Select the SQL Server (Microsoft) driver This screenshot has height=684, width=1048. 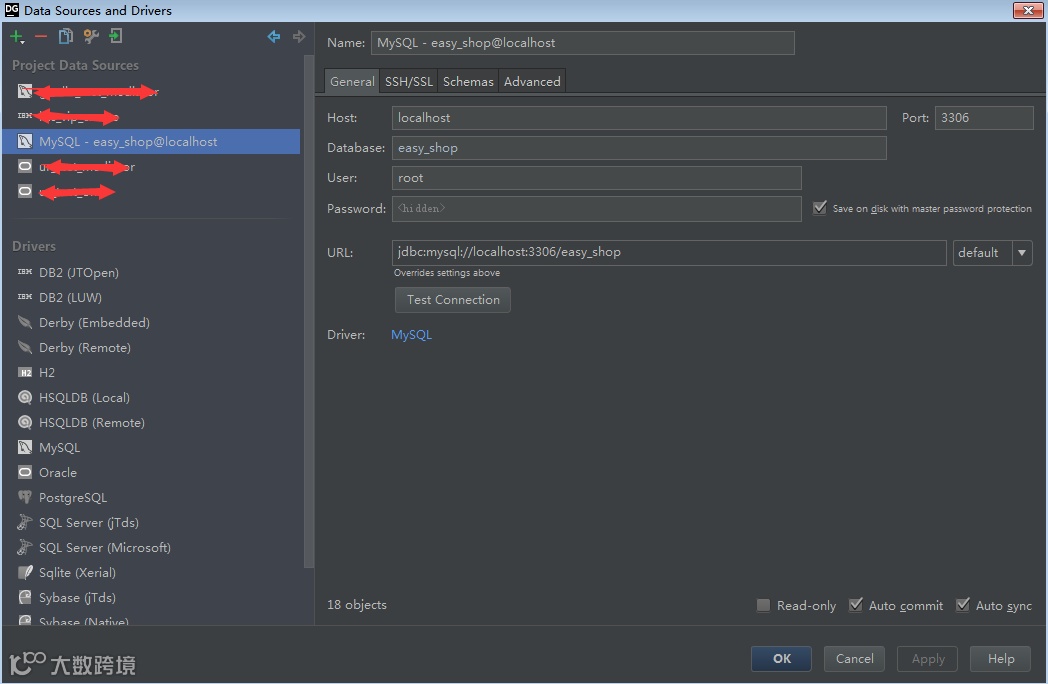pos(104,548)
